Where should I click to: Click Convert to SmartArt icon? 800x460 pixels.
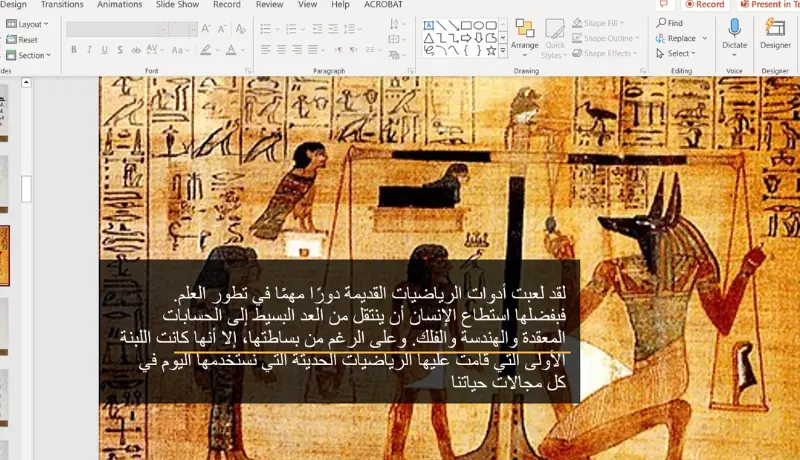pos(397,55)
